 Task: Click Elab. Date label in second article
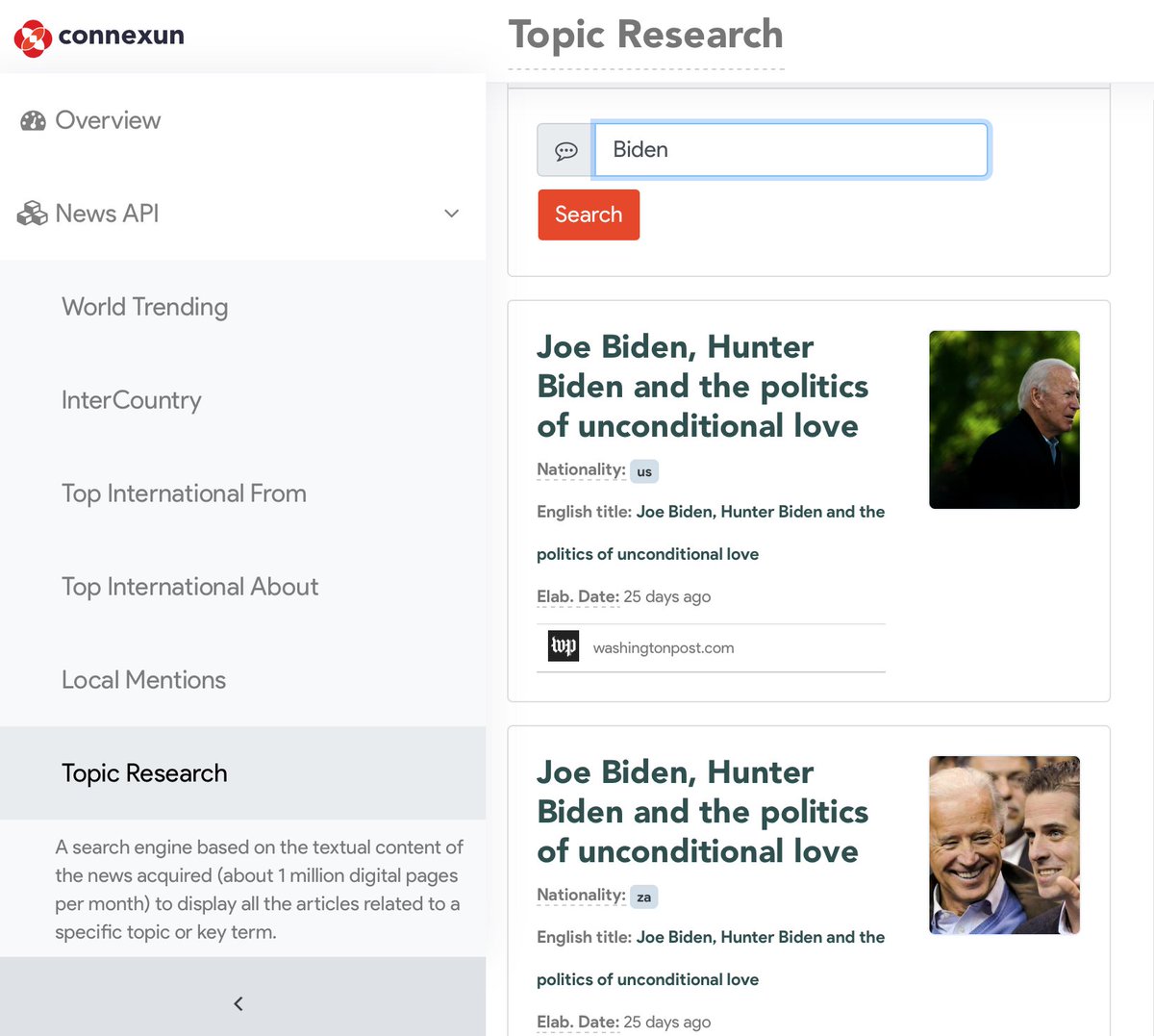pyautogui.click(x=578, y=1022)
